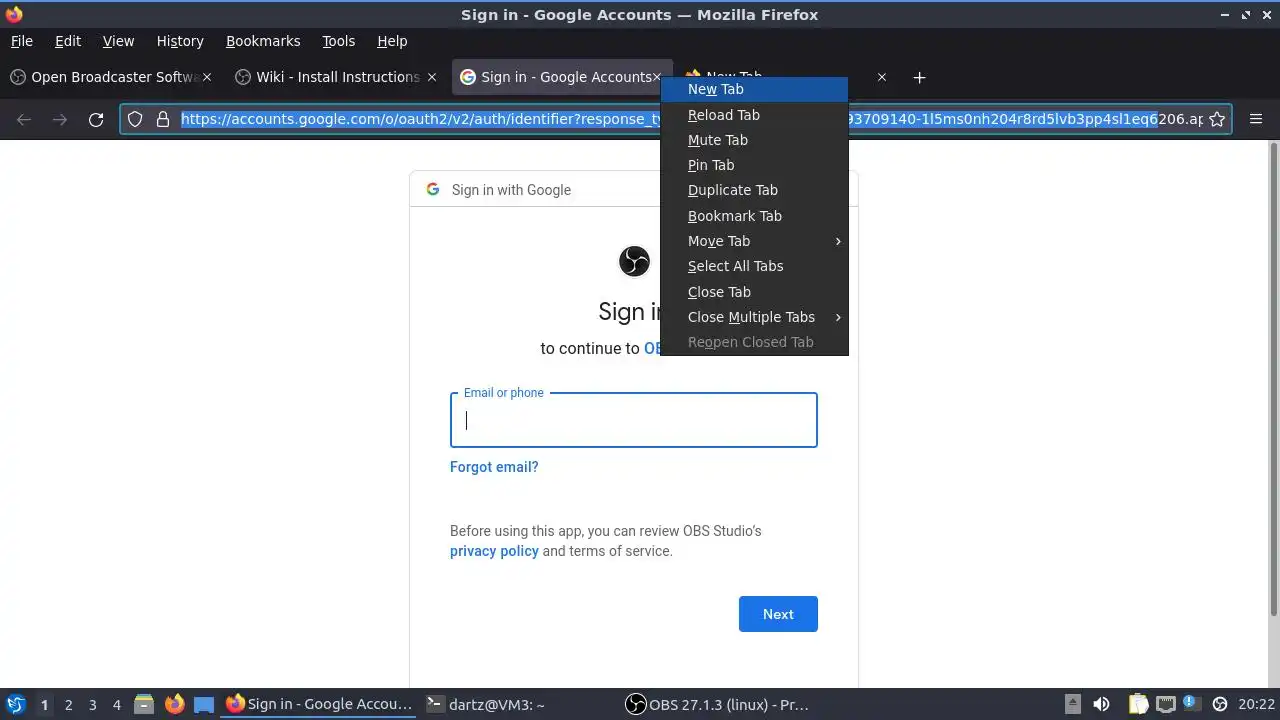Close the New Tab tab
Image resolution: width=1280 pixels, height=720 pixels.
[881, 77]
